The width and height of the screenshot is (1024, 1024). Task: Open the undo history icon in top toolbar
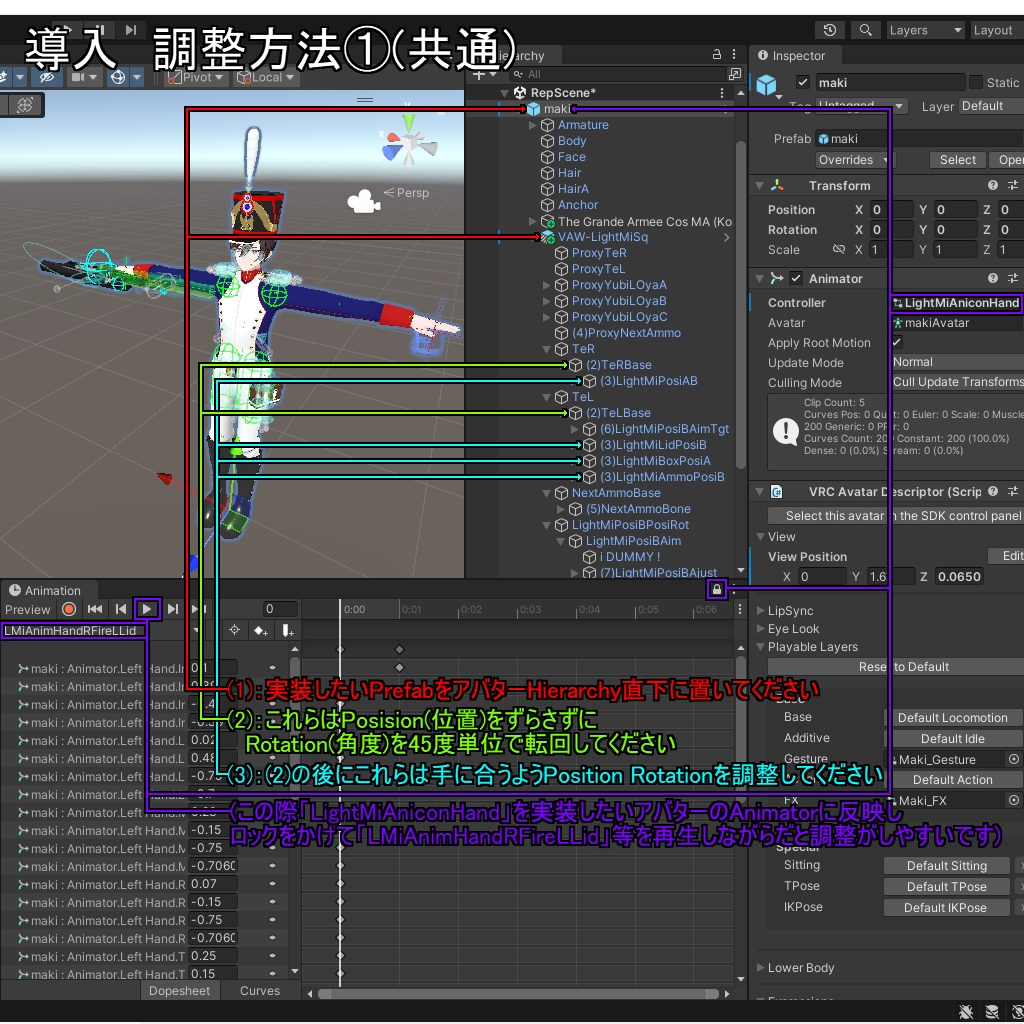click(x=830, y=30)
